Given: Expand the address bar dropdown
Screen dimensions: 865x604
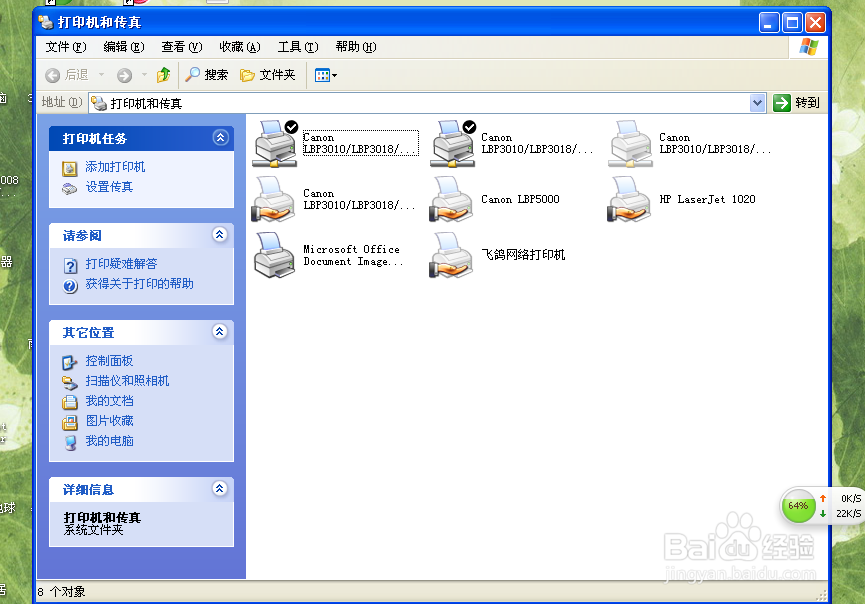Looking at the screenshot, I should 757,103.
